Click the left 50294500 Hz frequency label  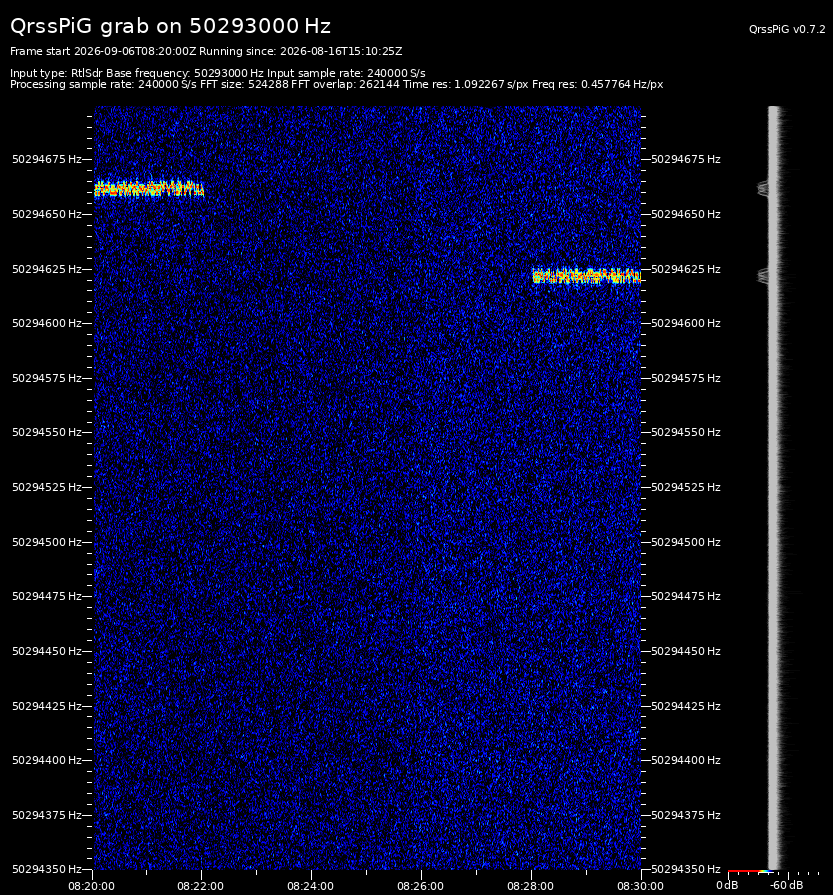click(x=47, y=542)
